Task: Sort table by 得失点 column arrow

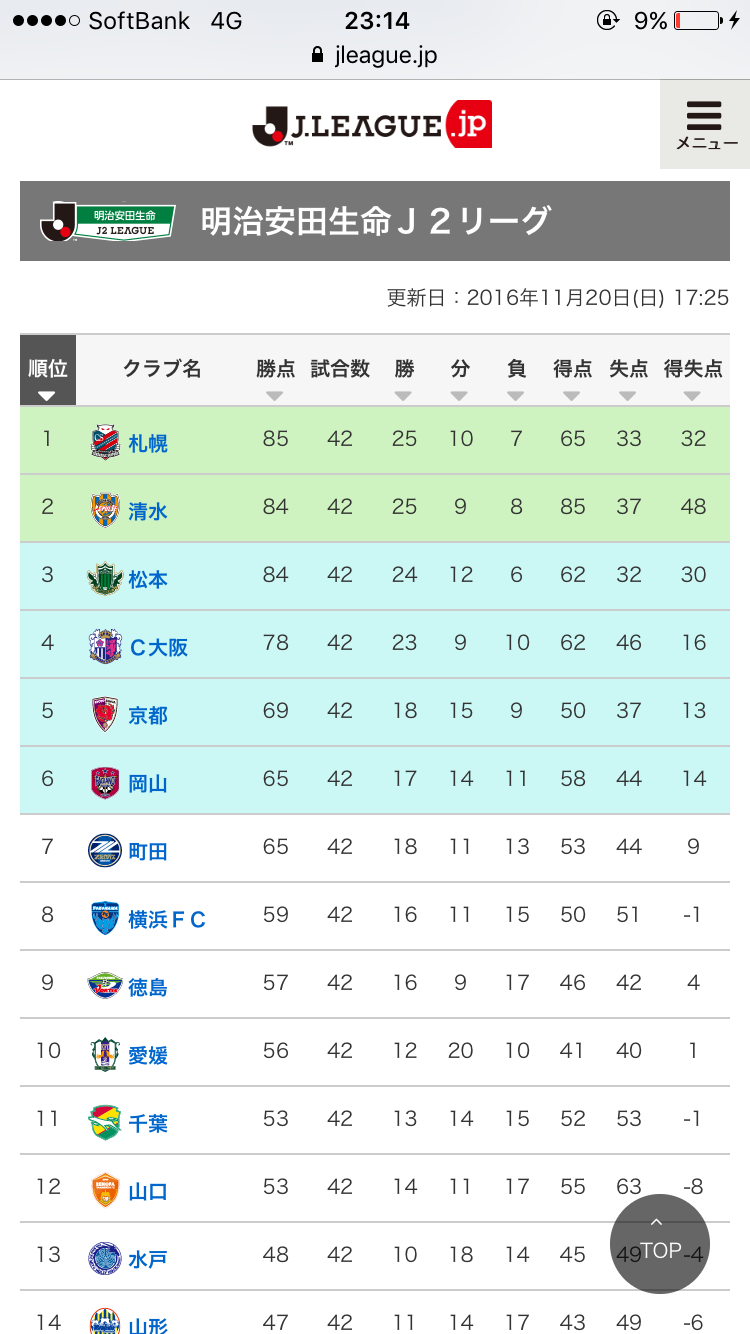Action: point(692,396)
